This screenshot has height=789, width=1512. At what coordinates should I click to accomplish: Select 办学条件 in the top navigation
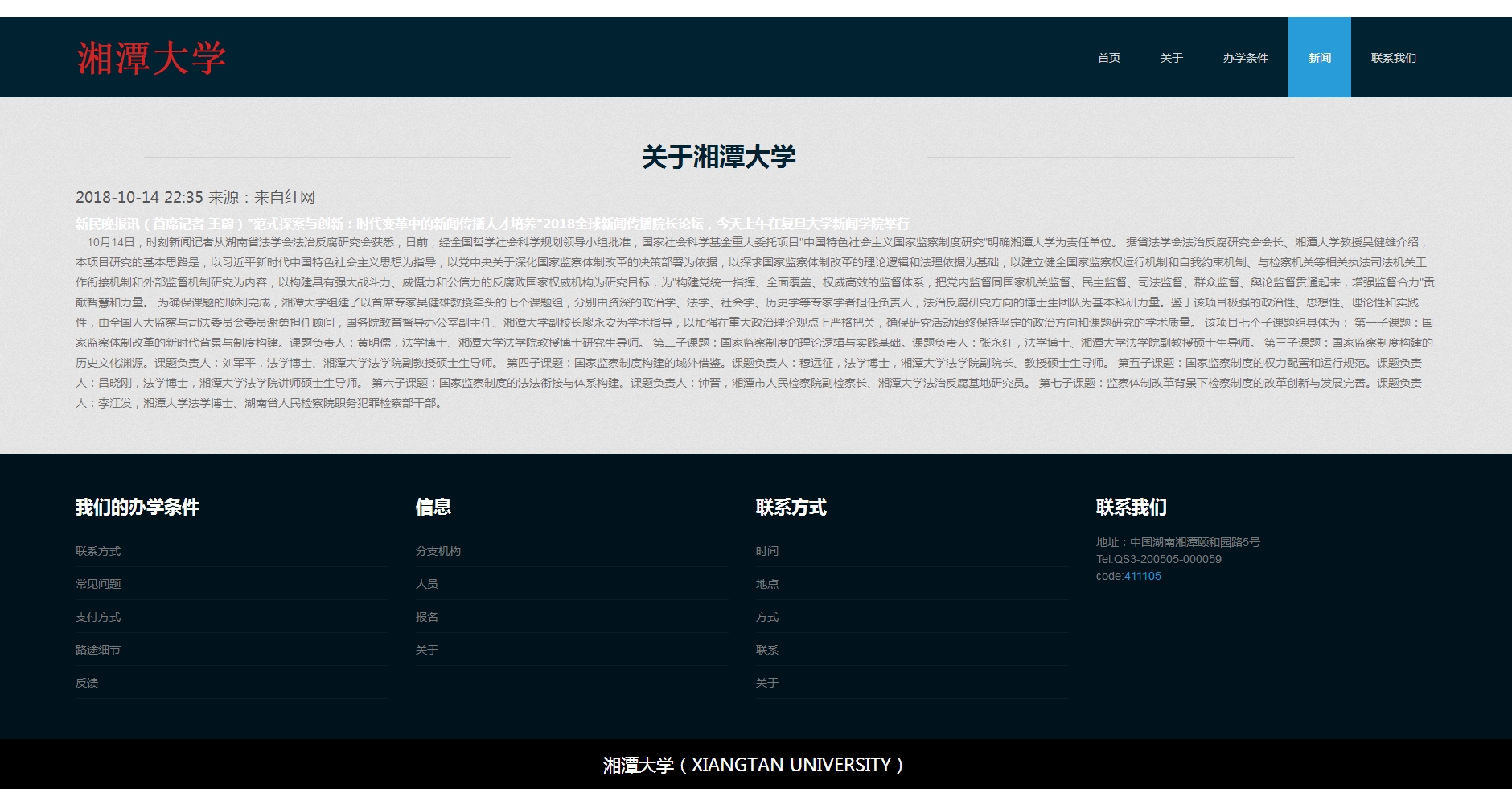tap(1245, 58)
